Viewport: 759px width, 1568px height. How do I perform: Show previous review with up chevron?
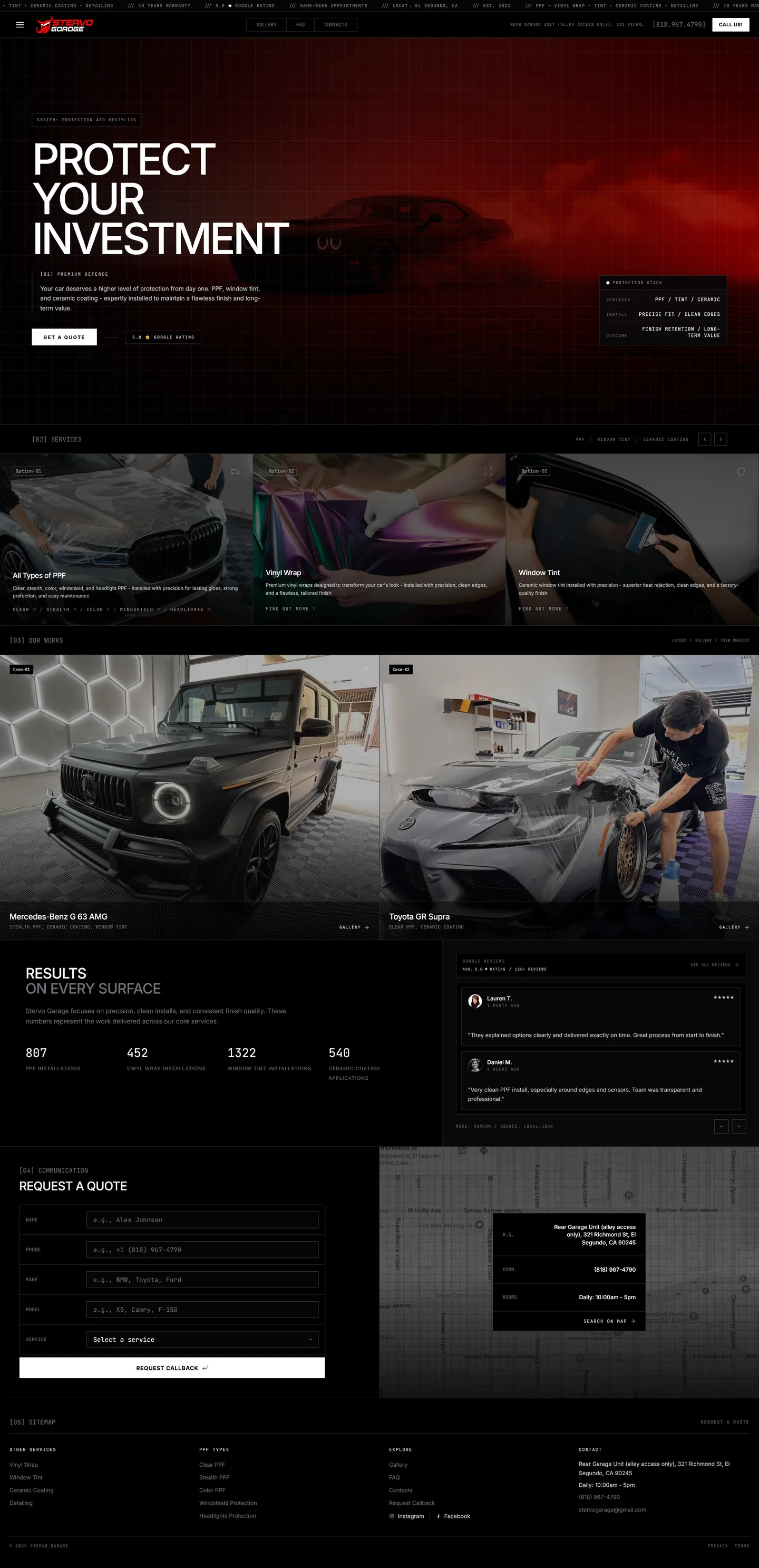(721, 1126)
